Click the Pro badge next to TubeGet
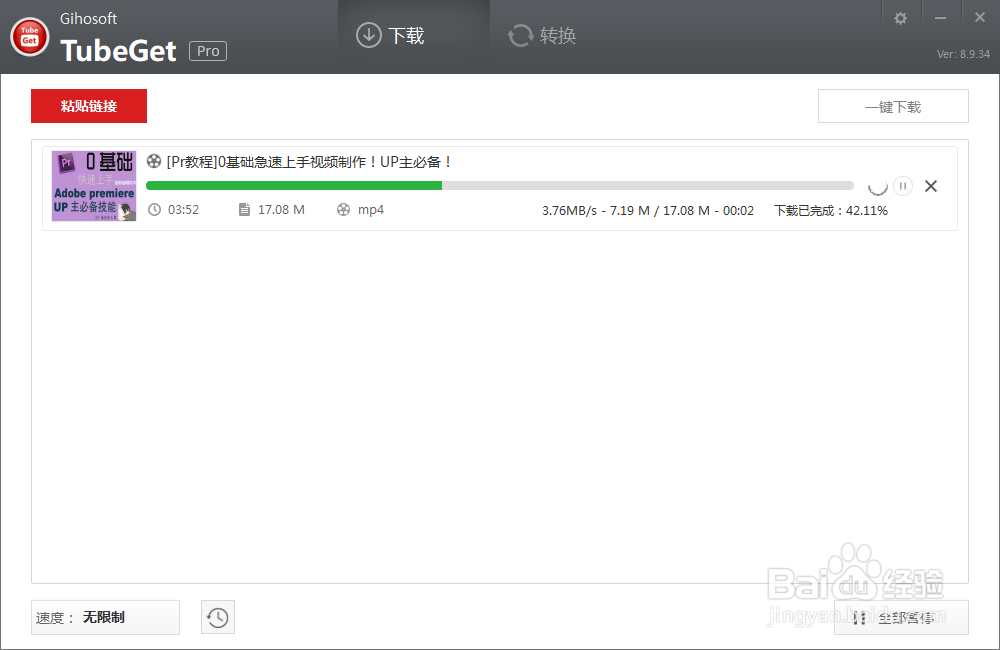Screen dimensions: 1000x650 [x=208, y=51]
